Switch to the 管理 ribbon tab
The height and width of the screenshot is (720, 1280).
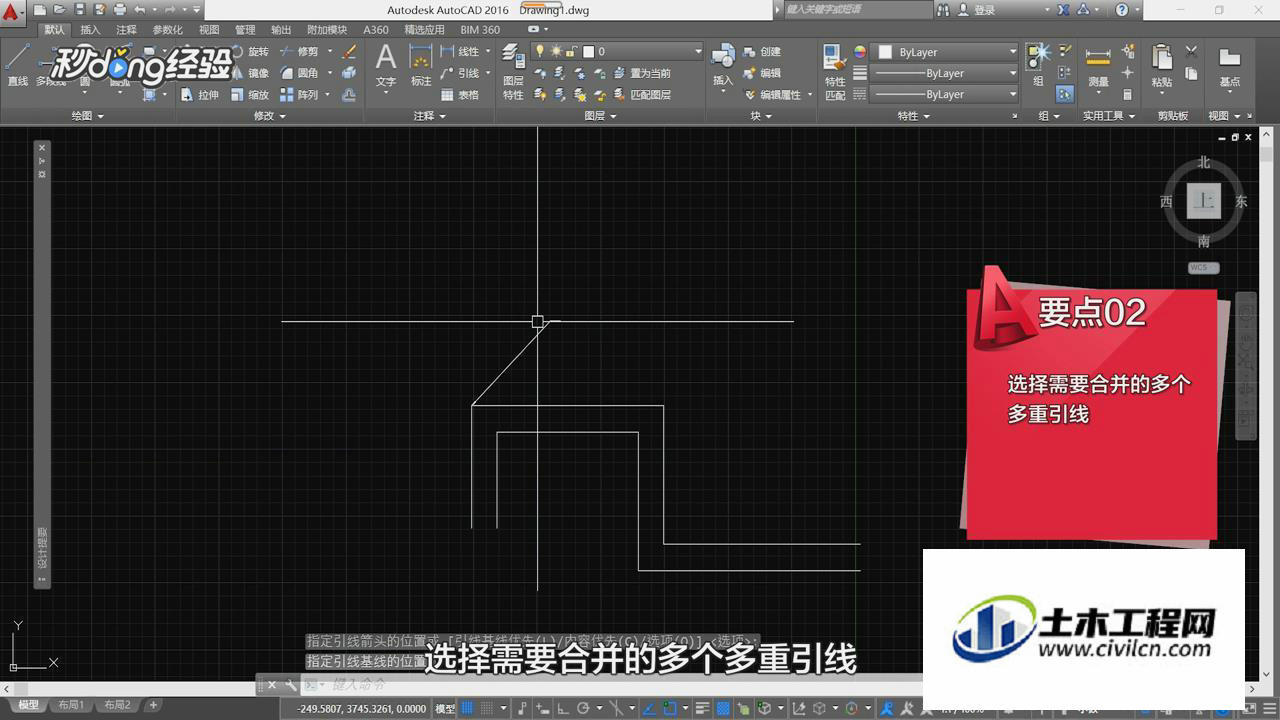point(245,30)
